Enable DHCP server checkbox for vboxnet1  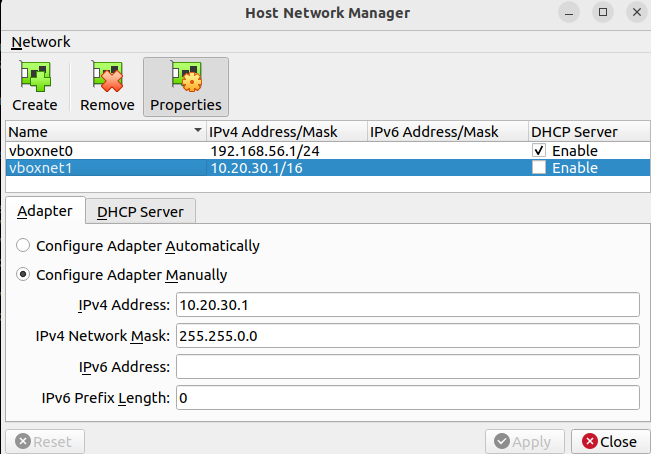point(540,168)
